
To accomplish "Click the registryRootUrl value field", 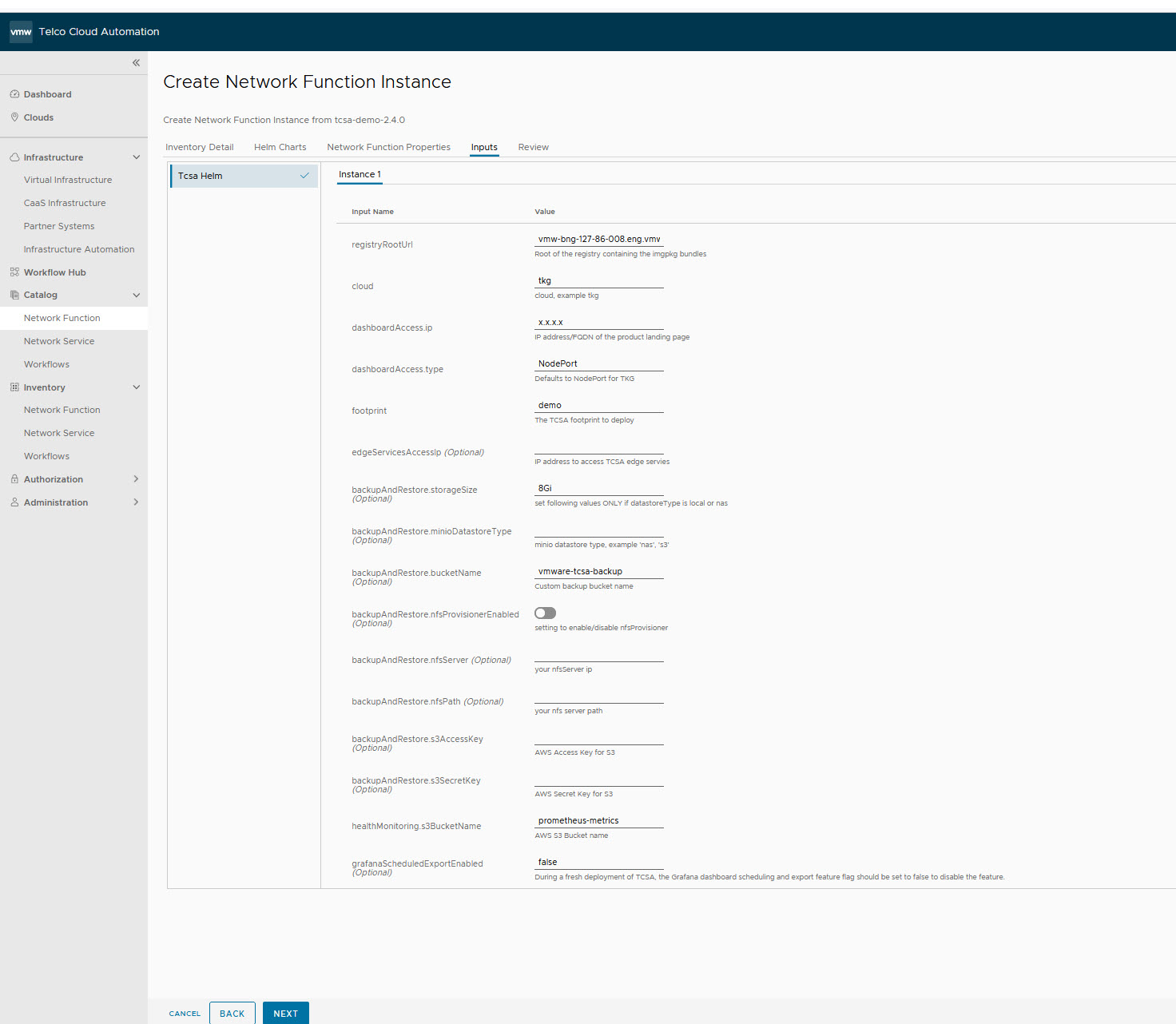I will 599,239.
